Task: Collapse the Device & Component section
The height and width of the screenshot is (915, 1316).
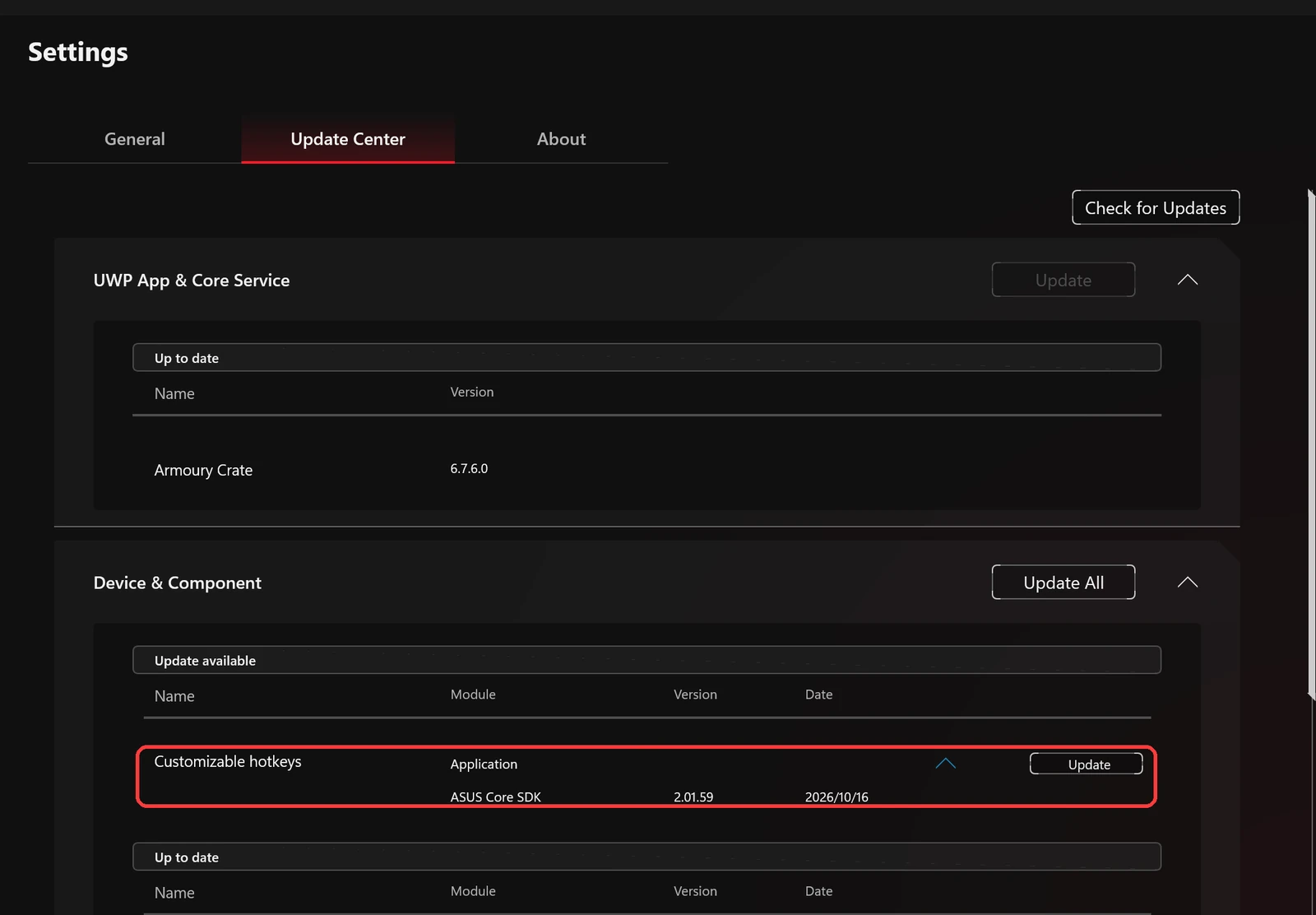Action: 1187,583
